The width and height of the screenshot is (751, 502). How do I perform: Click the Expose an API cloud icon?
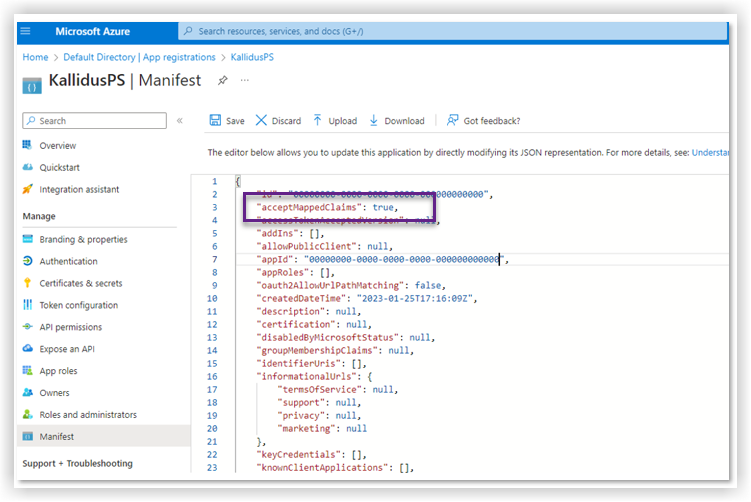point(28,348)
